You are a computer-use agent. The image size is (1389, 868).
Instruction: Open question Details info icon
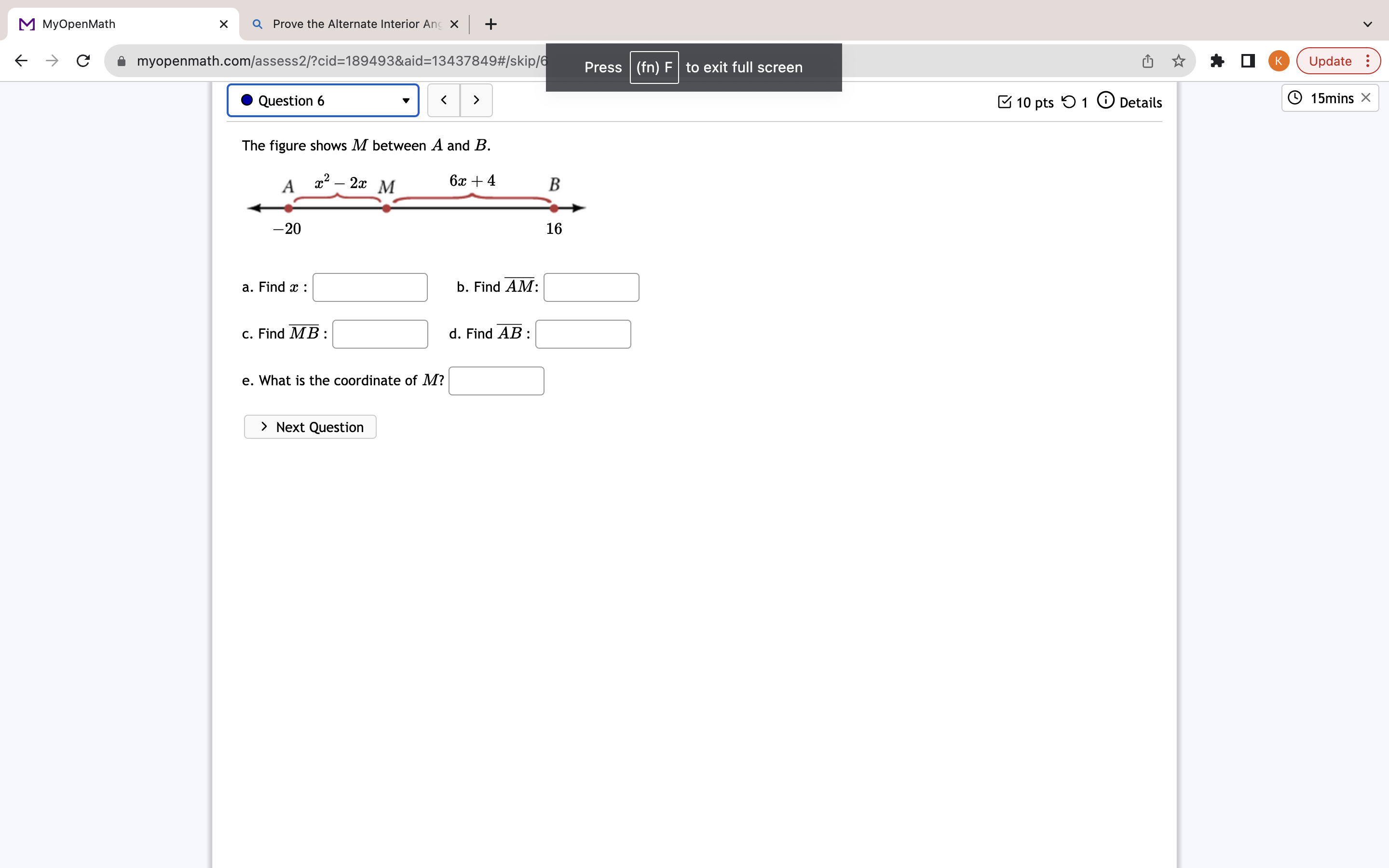tap(1105, 100)
